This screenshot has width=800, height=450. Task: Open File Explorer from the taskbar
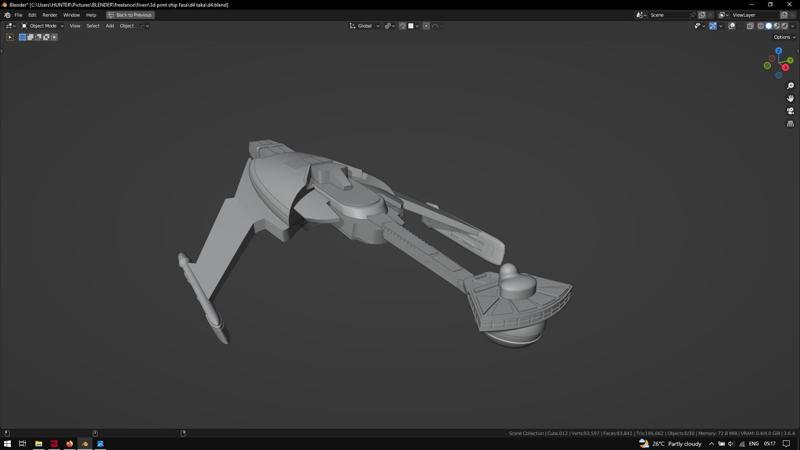point(38,444)
